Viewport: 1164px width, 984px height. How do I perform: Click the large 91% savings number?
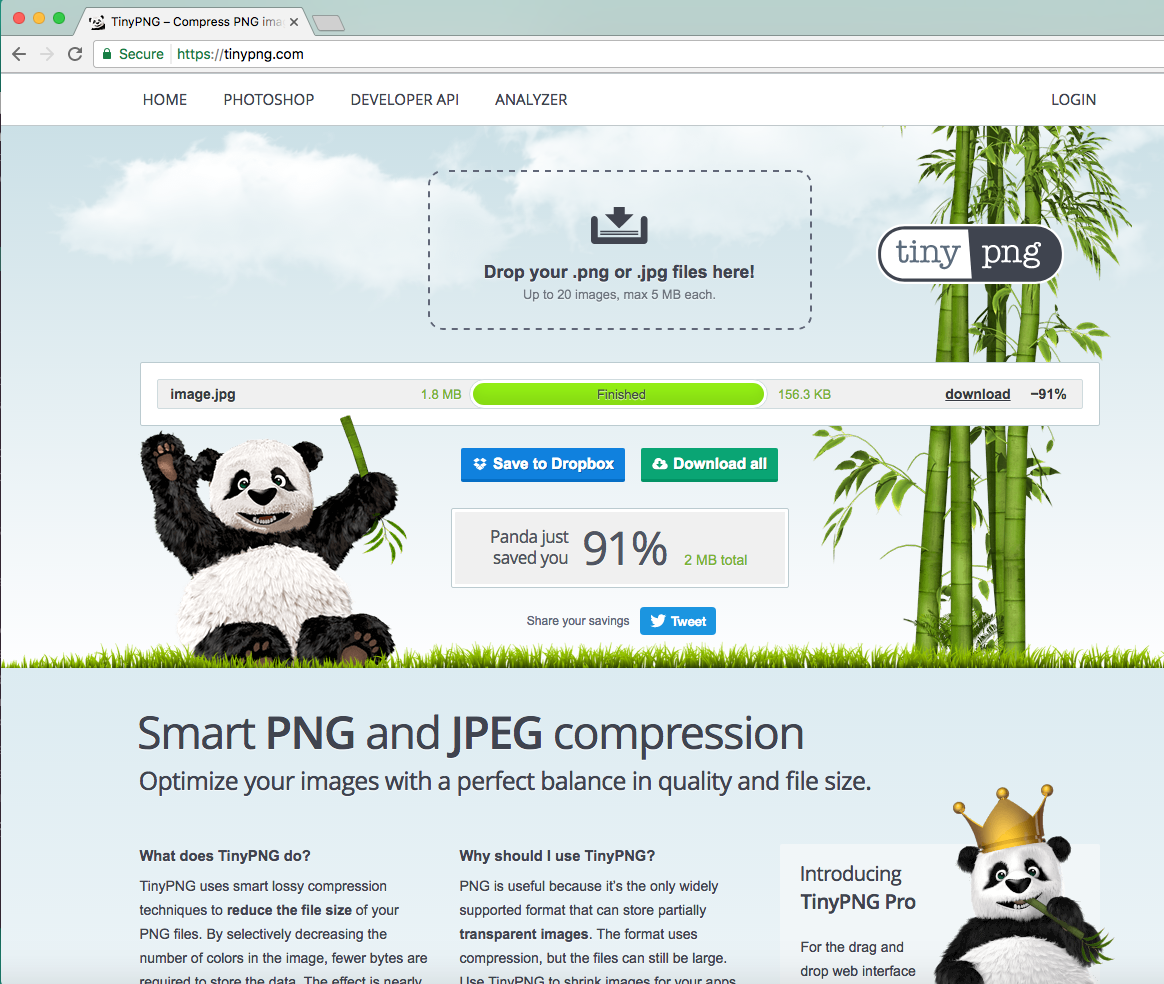click(625, 548)
